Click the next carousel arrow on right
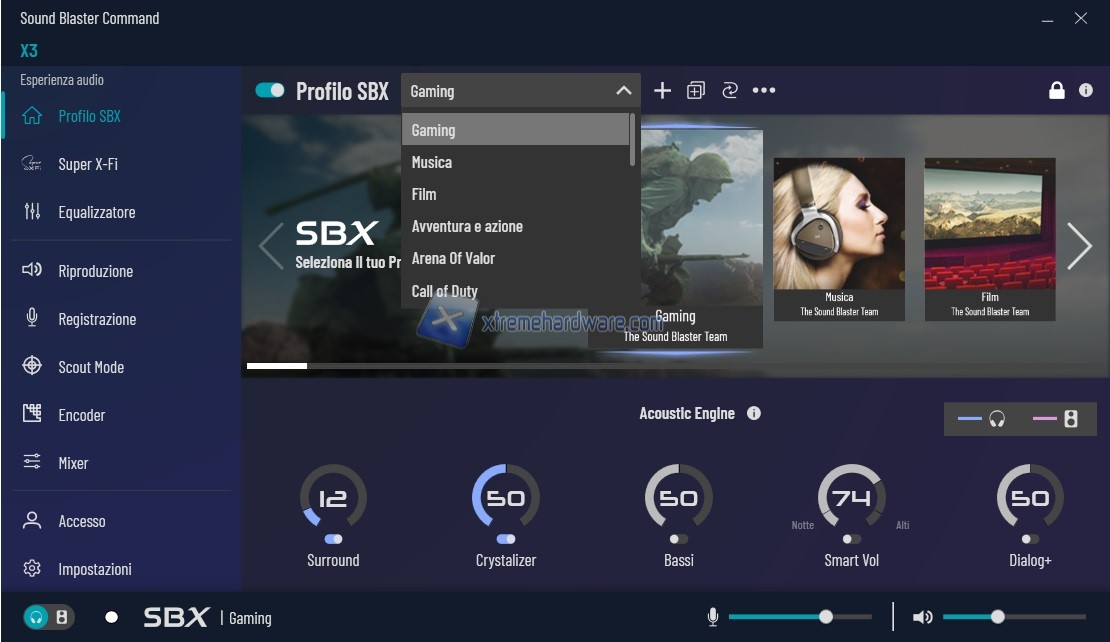 coord(1079,246)
